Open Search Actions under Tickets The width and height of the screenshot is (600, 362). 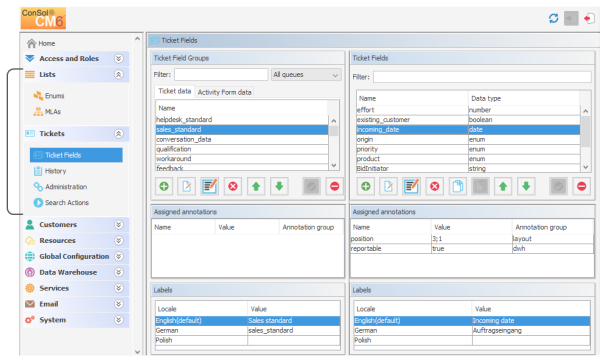(x=61, y=202)
